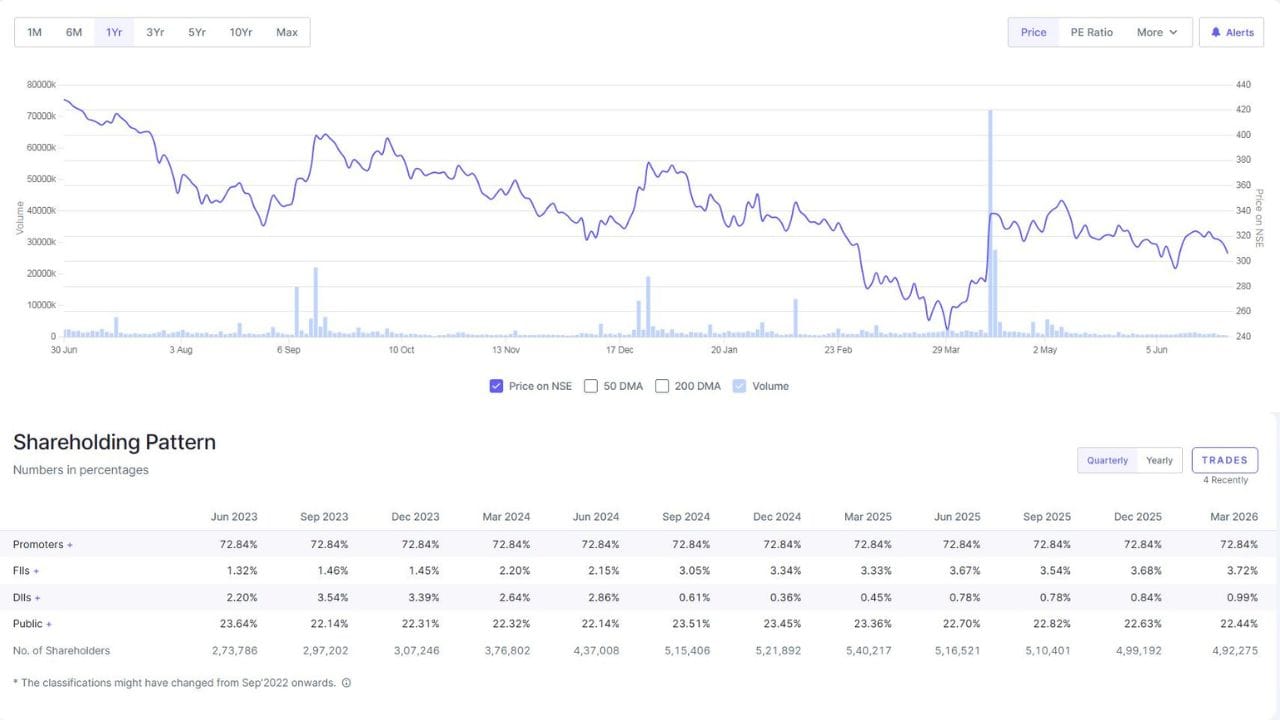Toggle the Volume checkbox
This screenshot has width=1280, height=720.
tap(740, 386)
